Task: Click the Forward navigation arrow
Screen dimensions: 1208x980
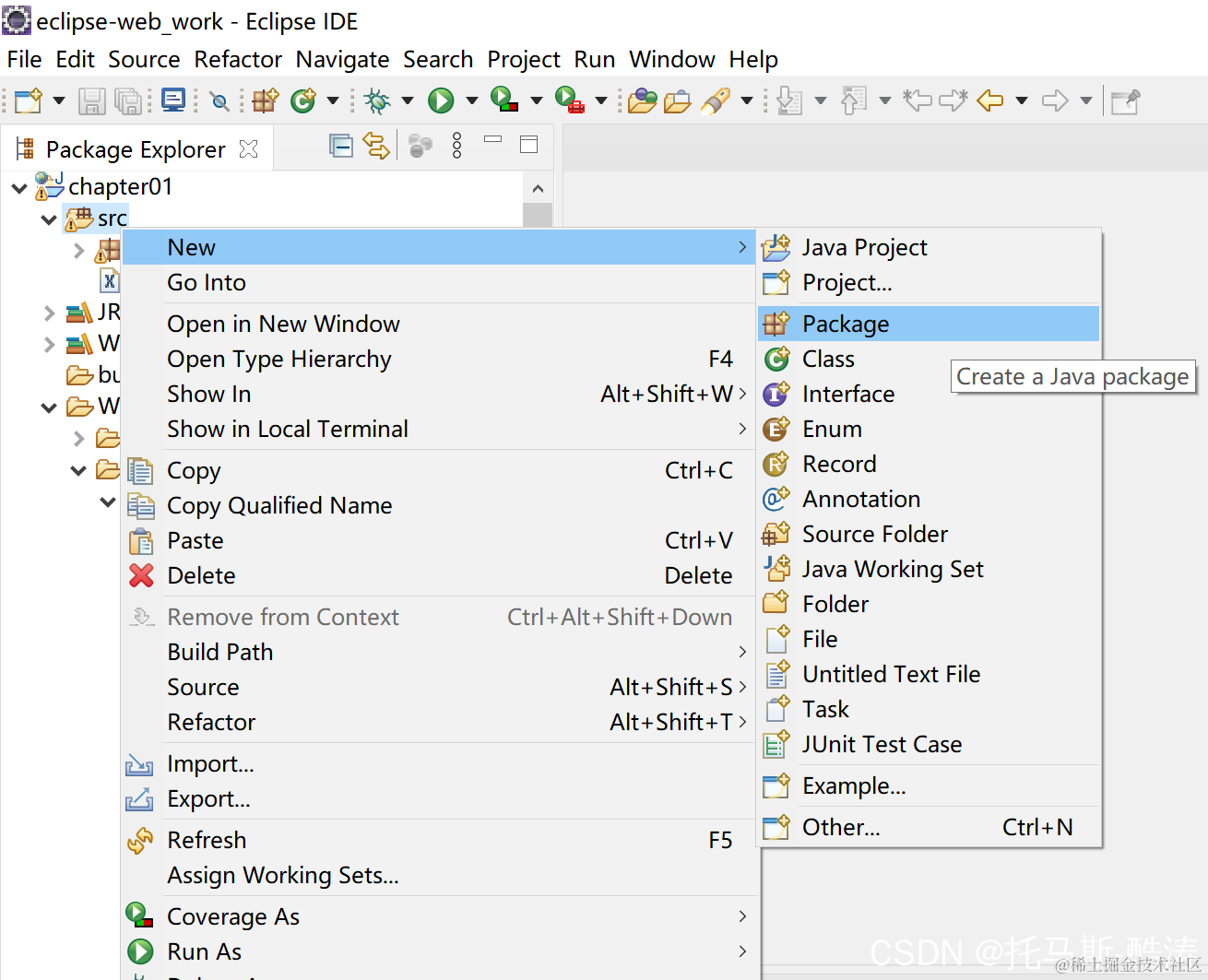Action: (1055, 100)
